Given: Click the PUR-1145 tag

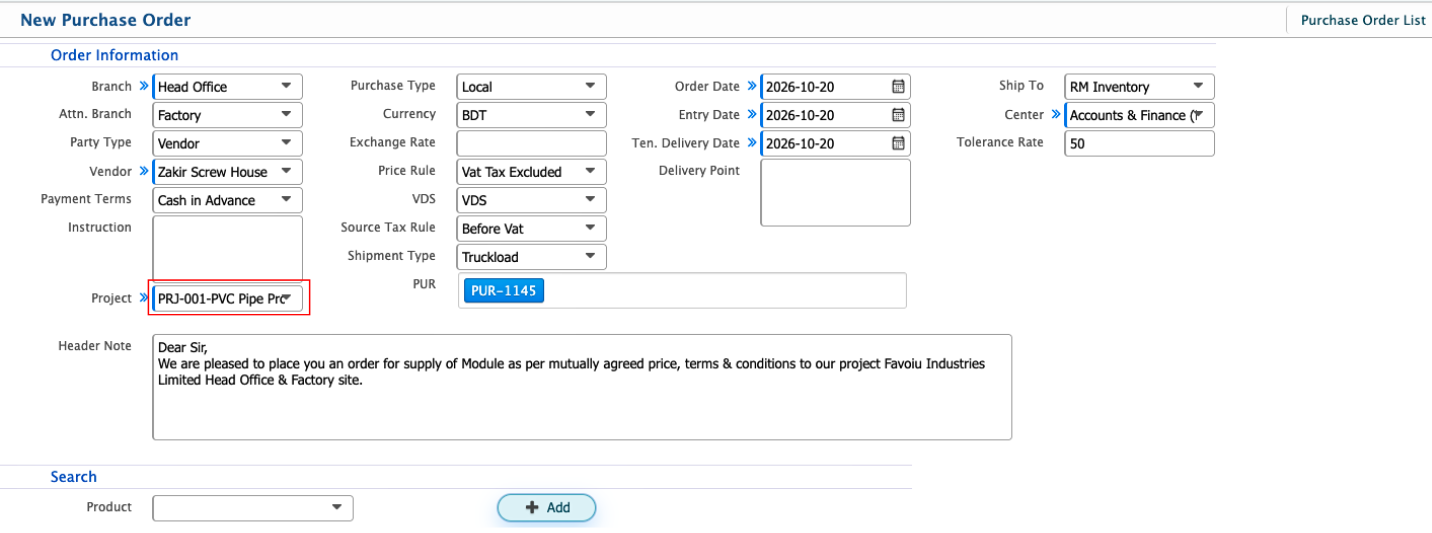Looking at the screenshot, I should [504, 291].
